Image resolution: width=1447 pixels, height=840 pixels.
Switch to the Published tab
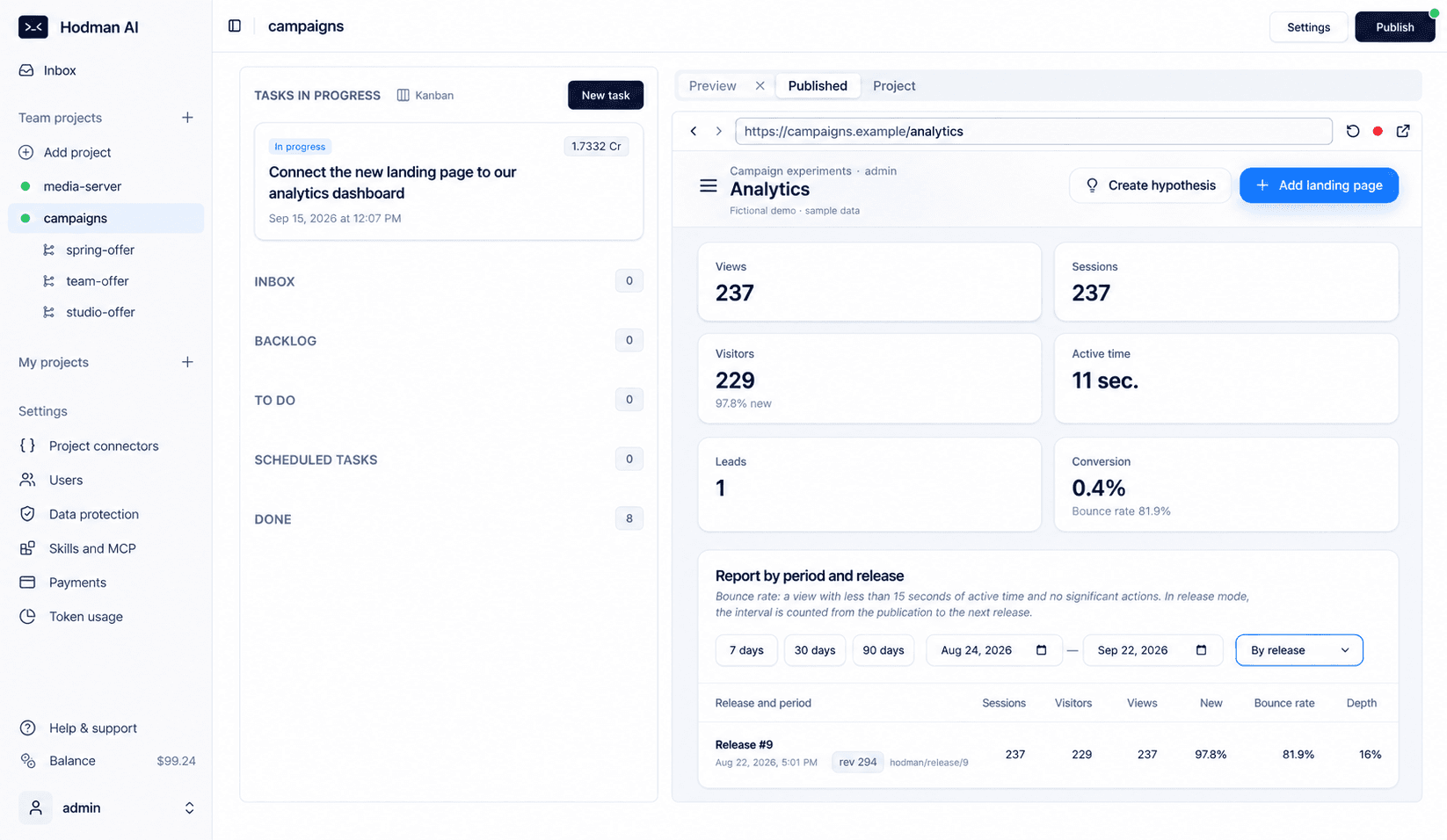(818, 85)
